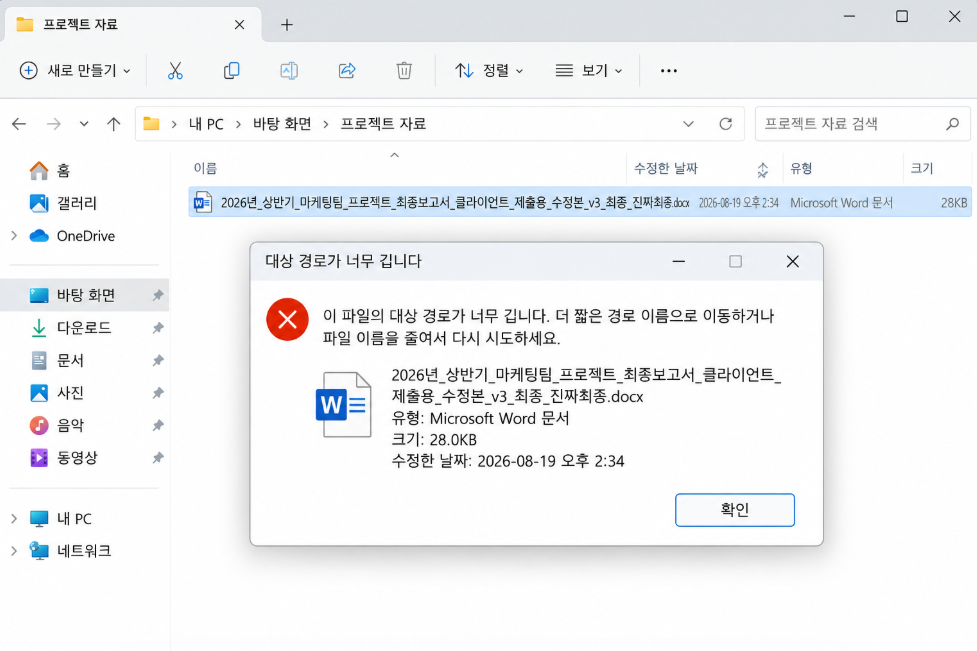Open 다운로드 folder in sidebar

[x=84, y=328]
